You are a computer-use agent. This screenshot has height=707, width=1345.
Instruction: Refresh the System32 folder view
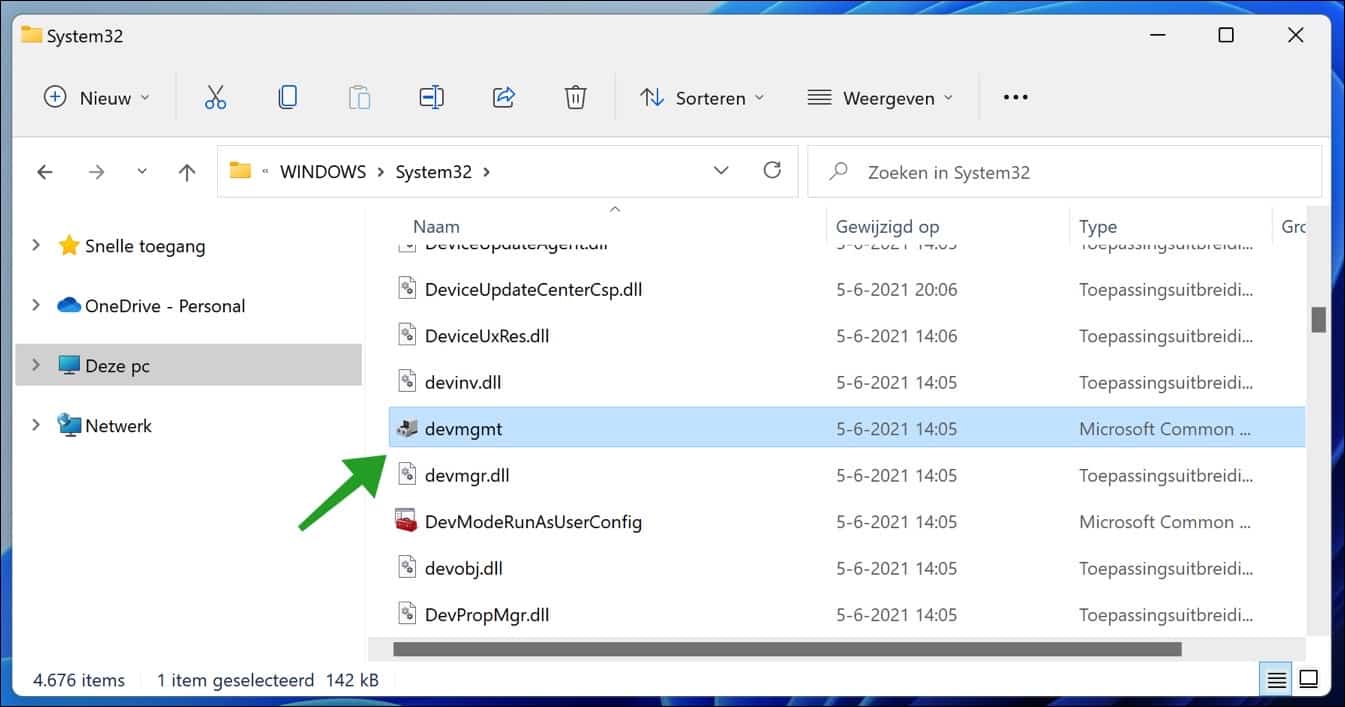(772, 171)
